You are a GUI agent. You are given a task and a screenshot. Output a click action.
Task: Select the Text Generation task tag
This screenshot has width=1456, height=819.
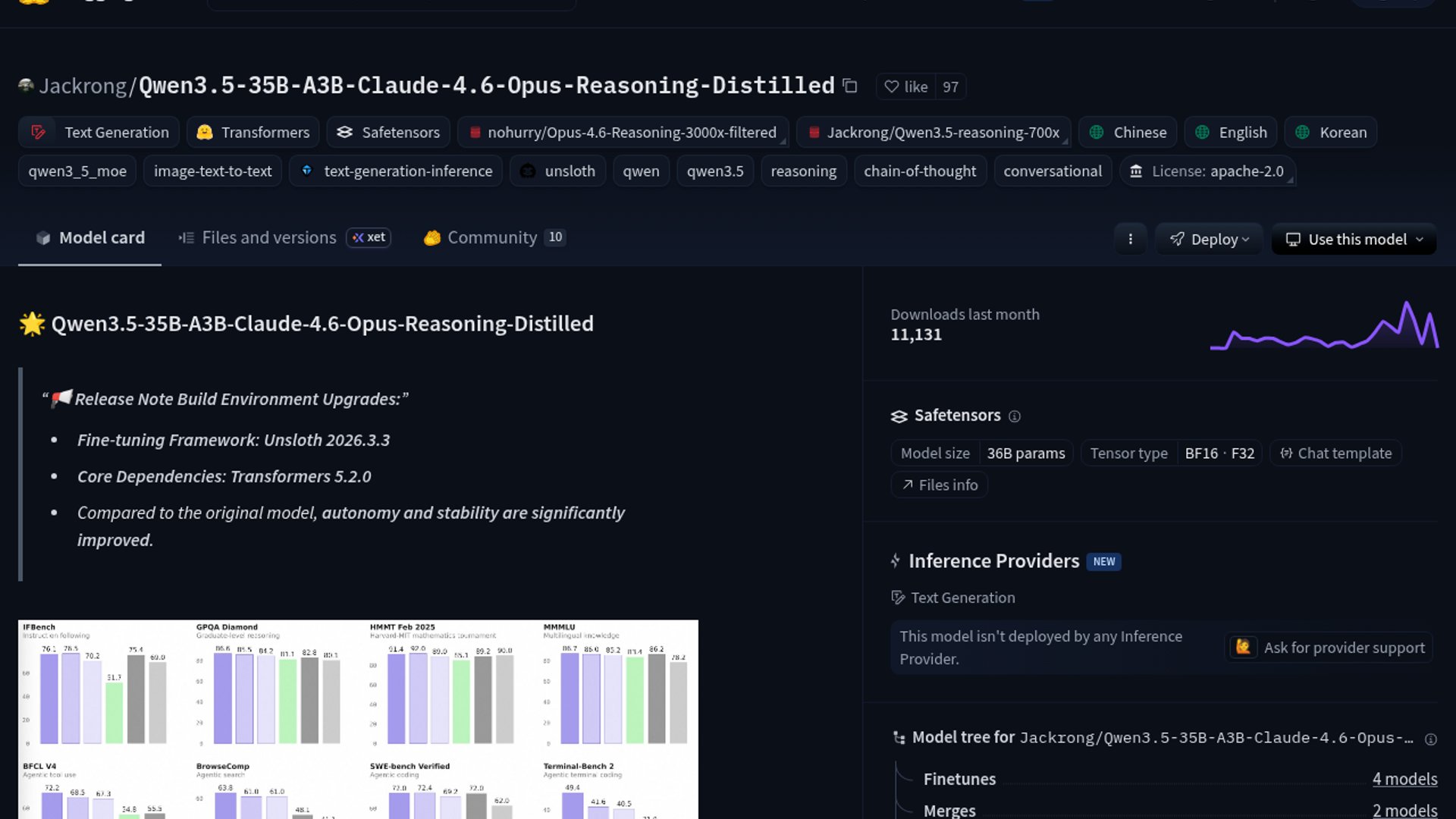(99, 132)
